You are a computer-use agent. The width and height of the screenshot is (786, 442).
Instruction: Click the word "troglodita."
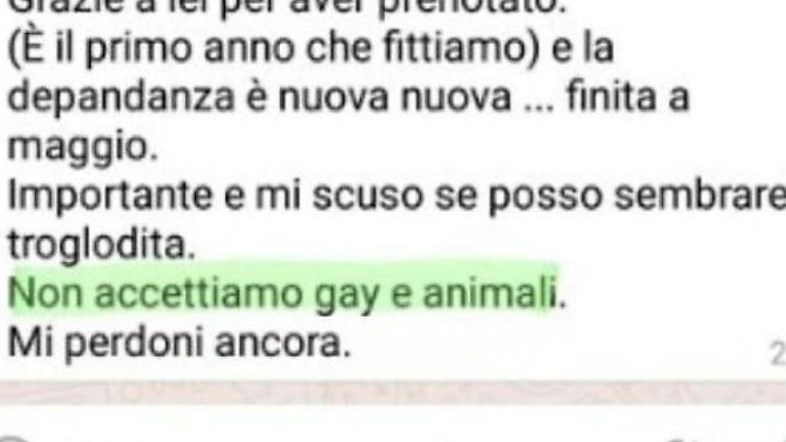coord(102,245)
